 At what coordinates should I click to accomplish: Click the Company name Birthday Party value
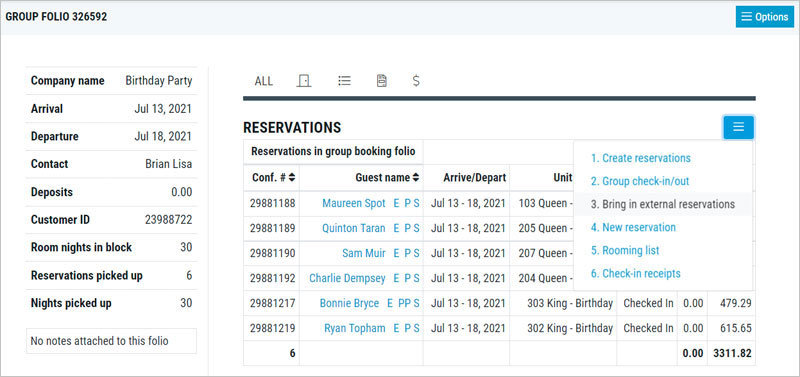[x=159, y=81]
